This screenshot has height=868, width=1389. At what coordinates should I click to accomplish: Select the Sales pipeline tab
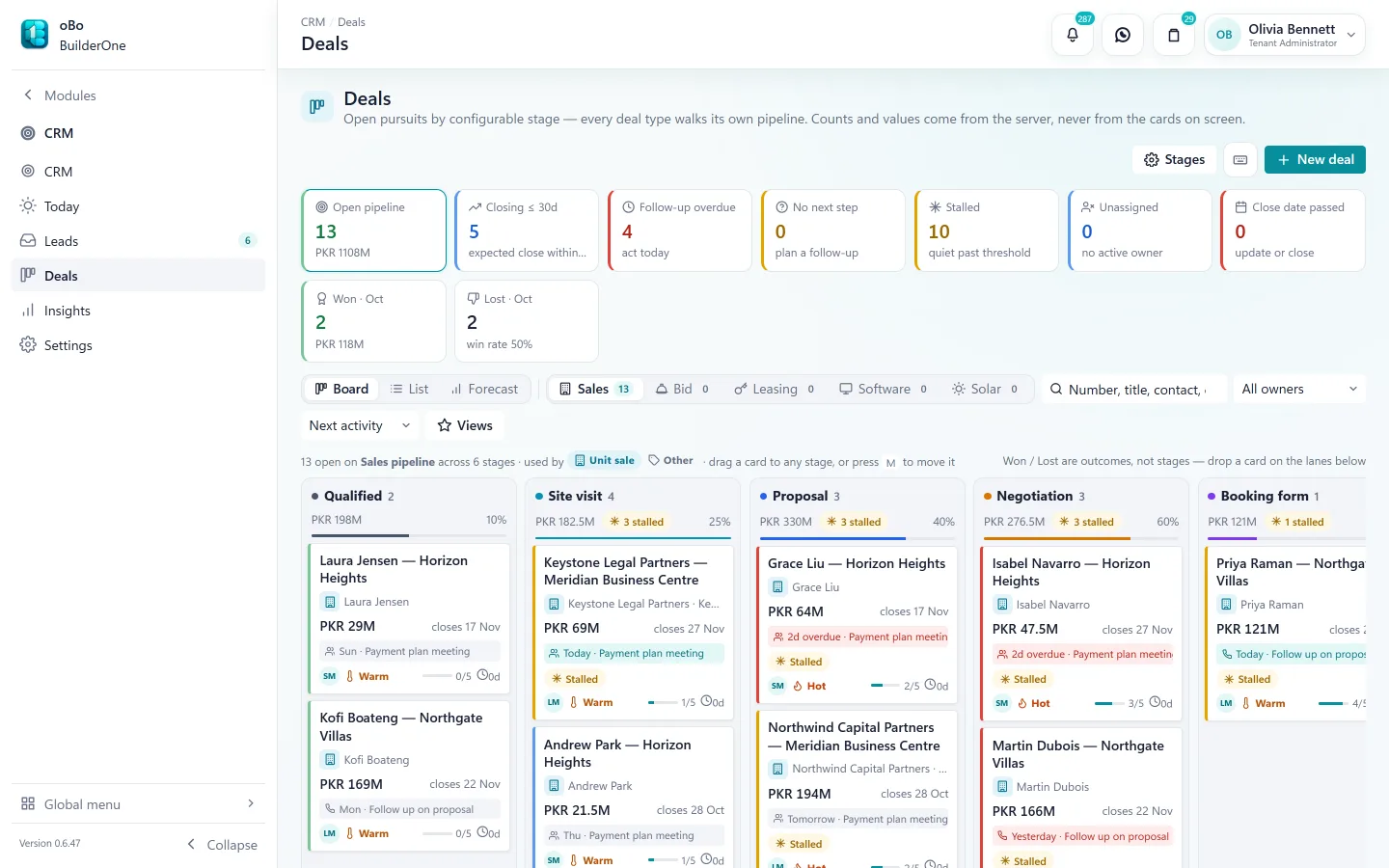(x=596, y=389)
